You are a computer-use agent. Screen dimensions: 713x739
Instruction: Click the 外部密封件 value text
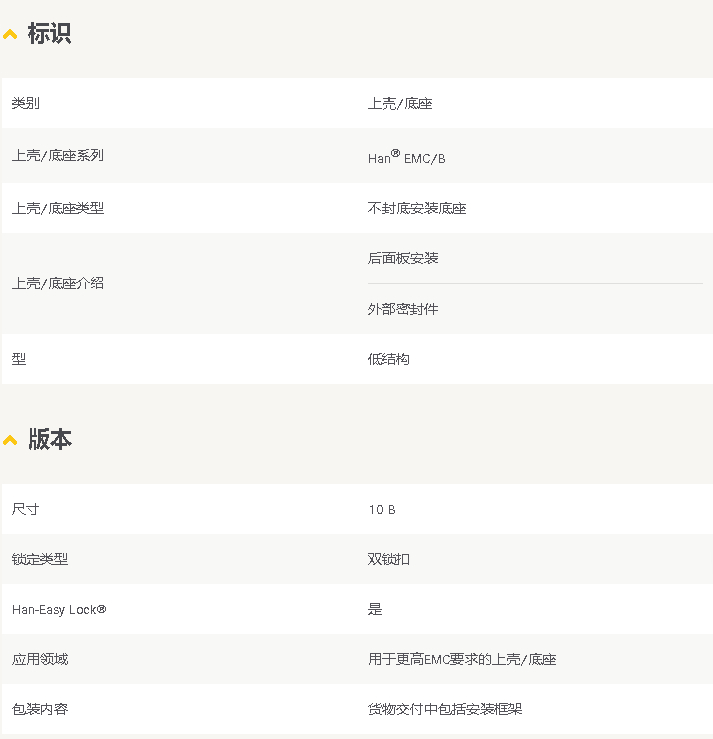point(403,309)
